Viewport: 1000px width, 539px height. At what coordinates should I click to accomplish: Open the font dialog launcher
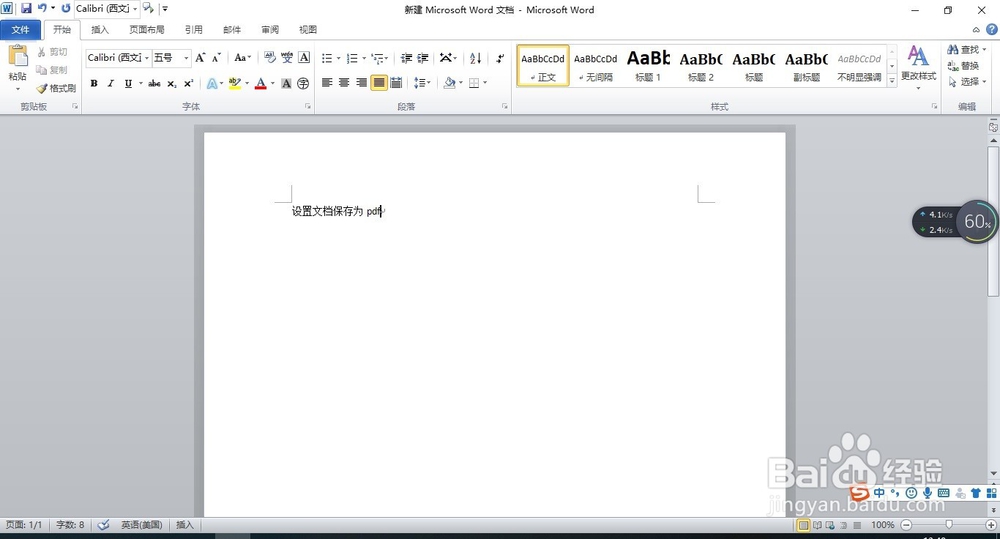[308, 107]
